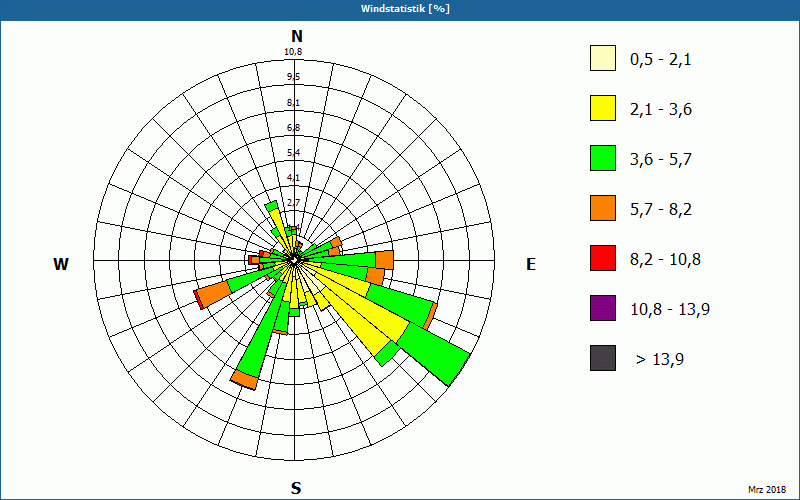Select the '0,5 - 2,1' legend label

click(x=661, y=60)
